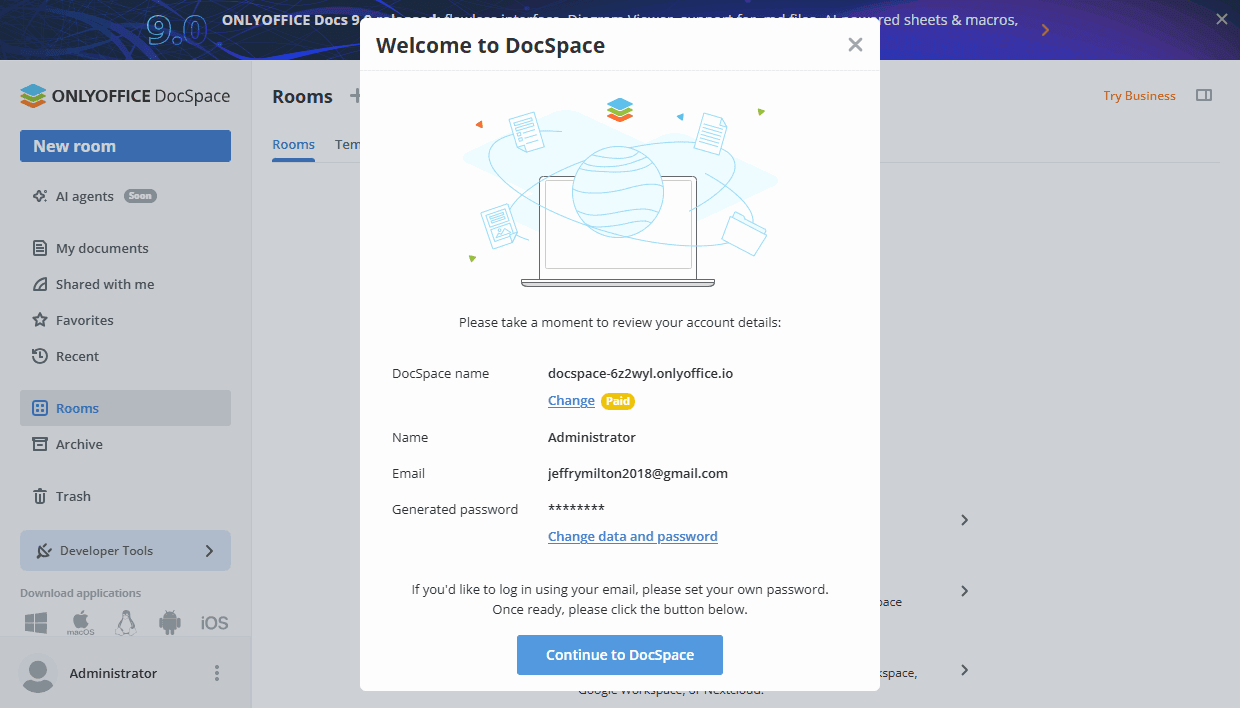Image resolution: width=1240 pixels, height=708 pixels.
Task: Open Change data and password
Action: click(632, 536)
